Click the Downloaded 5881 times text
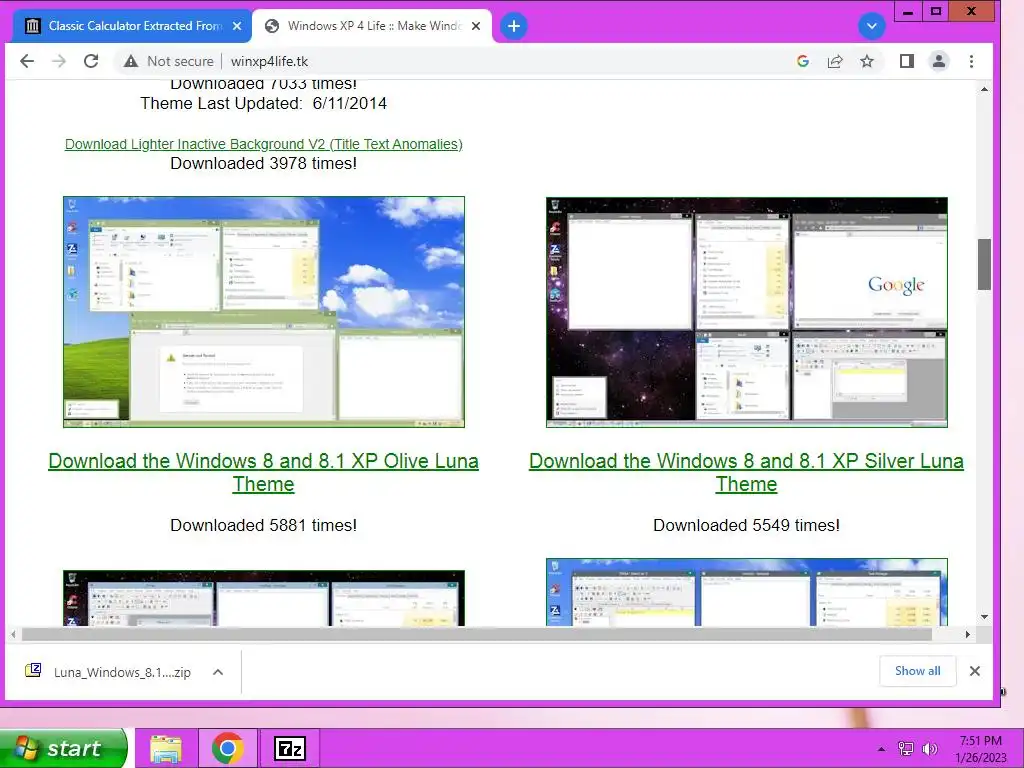Screen dimensions: 1024x768 point(263,525)
